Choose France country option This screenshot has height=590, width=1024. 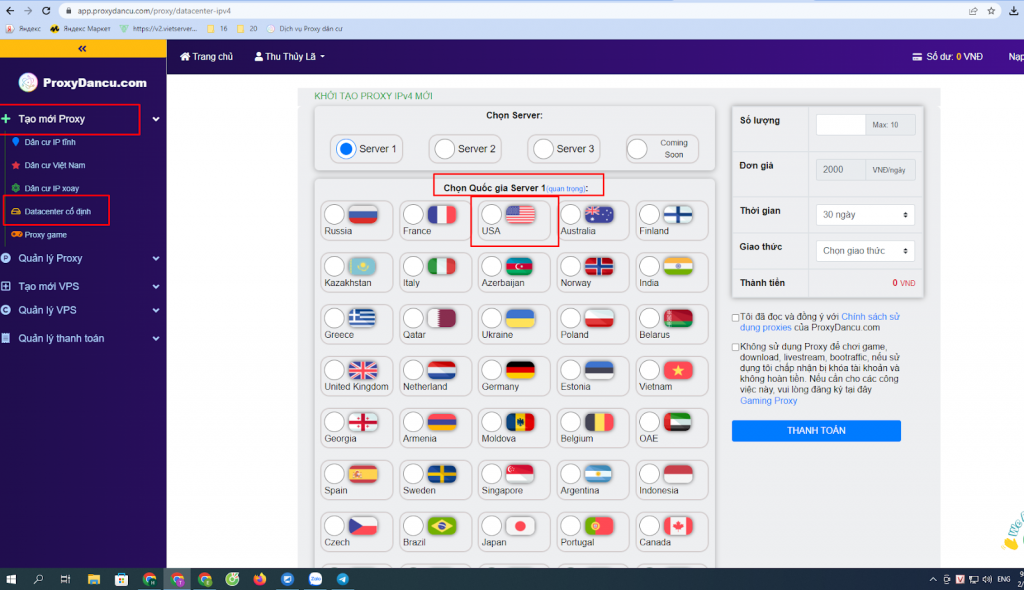tap(435, 220)
